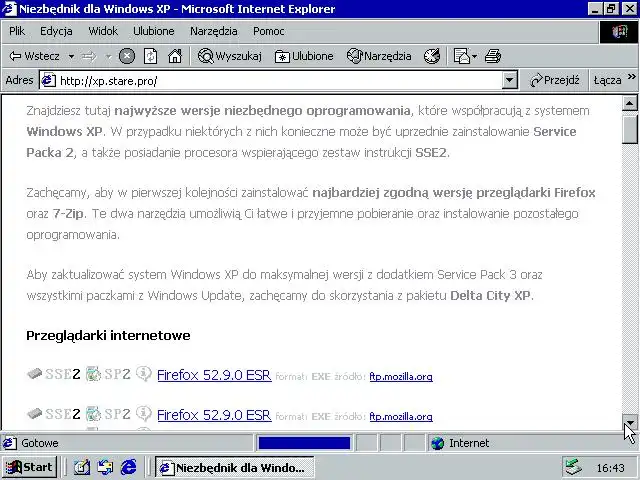
Task: Click the Narzędzia toolbar button with globe icon
Action: tap(379, 56)
